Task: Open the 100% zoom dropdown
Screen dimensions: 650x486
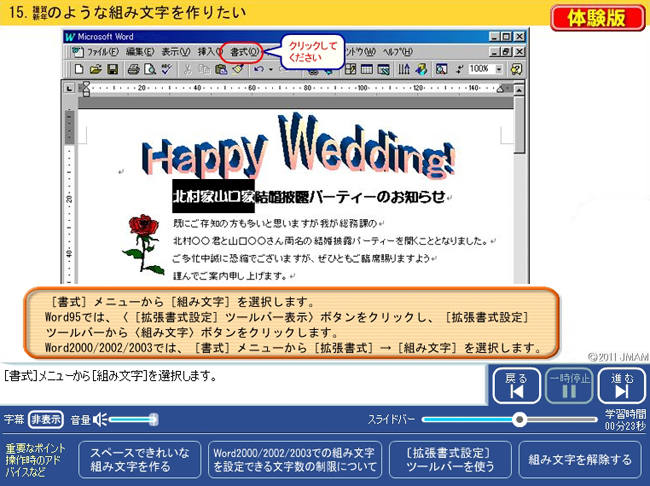Action: pyautogui.click(x=499, y=69)
